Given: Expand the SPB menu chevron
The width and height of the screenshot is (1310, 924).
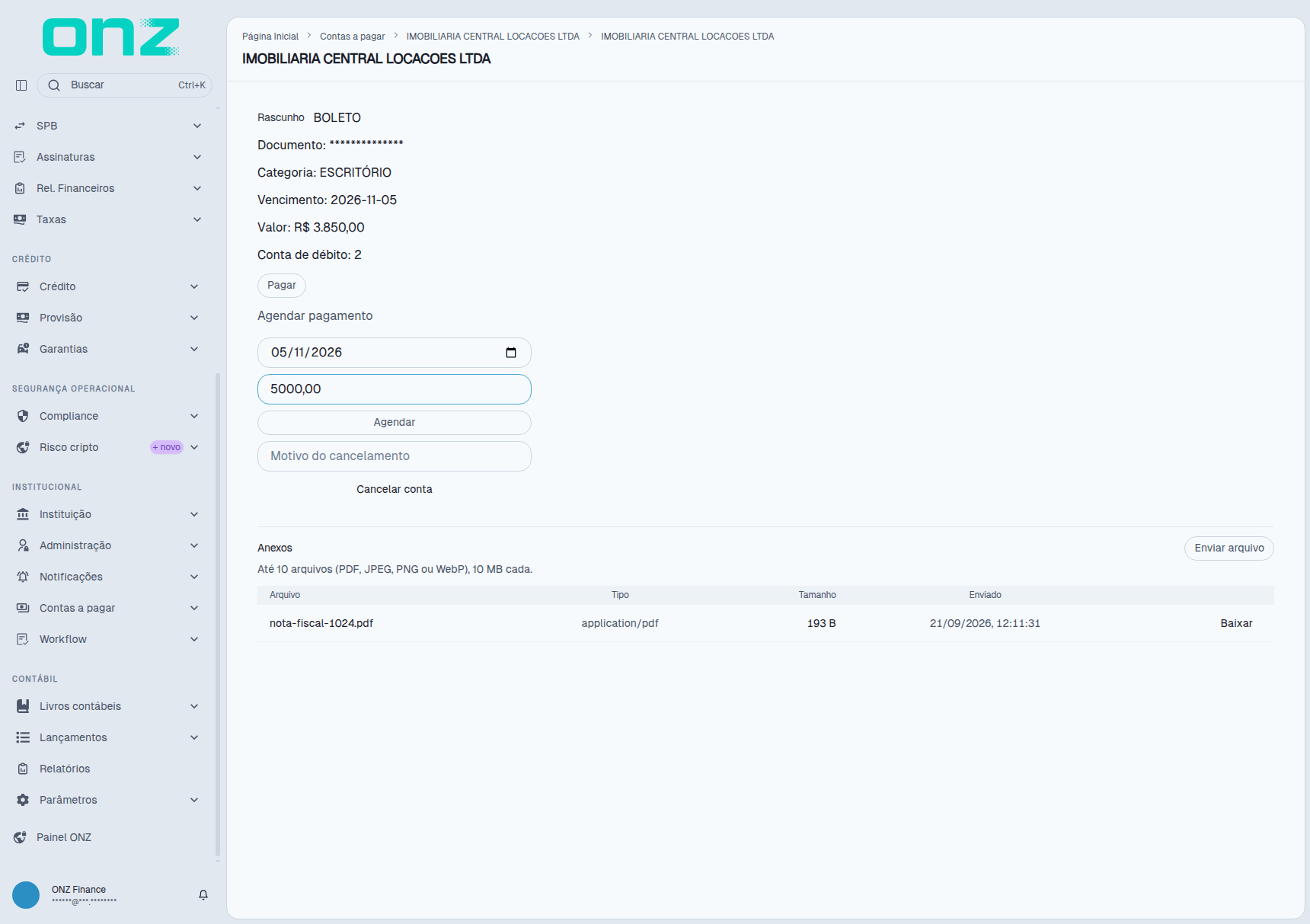Looking at the screenshot, I should [197, 126].
